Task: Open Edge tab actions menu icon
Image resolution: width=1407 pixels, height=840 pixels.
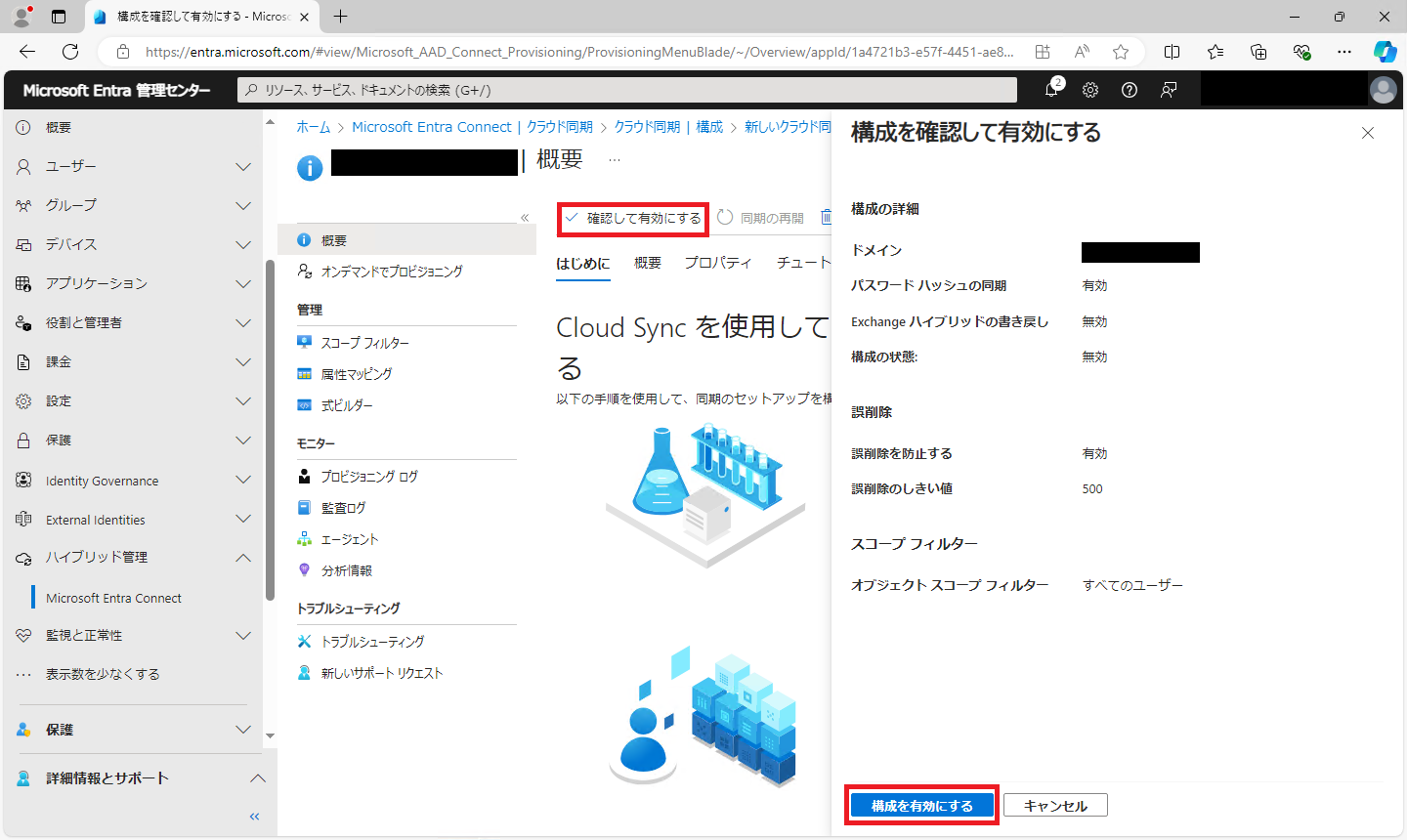Action: tap(59, 17)
